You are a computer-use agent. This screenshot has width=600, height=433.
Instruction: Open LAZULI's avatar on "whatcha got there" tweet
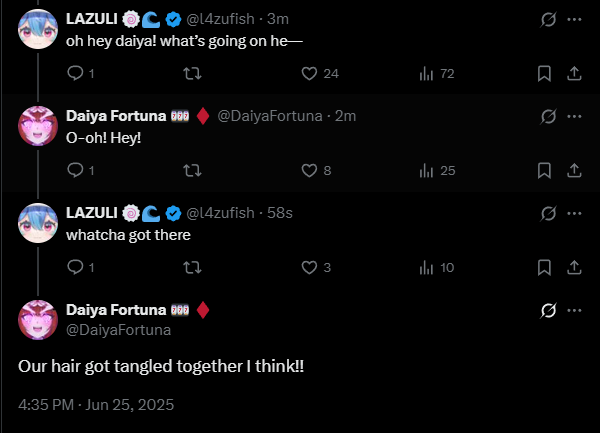[x=39, y=223]
